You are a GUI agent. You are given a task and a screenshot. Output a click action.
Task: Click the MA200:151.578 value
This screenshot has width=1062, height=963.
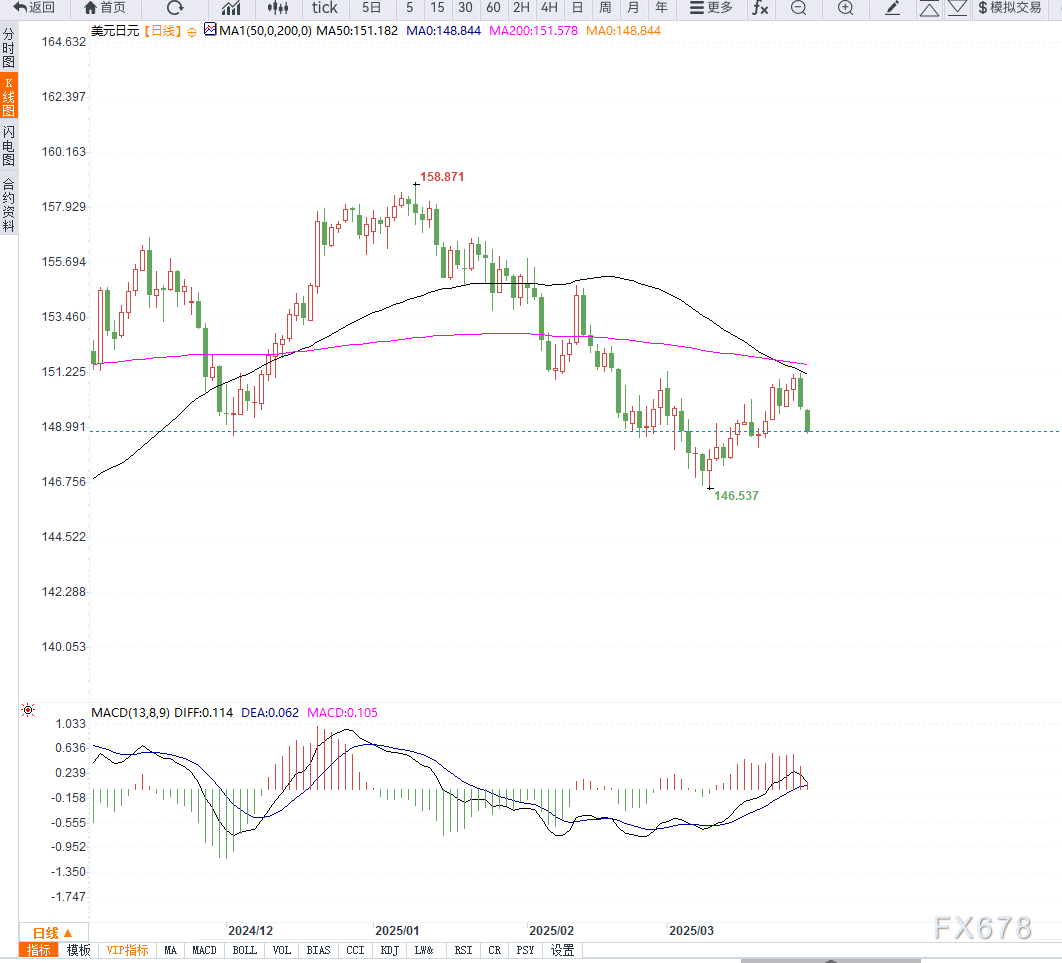coord(533,30)
